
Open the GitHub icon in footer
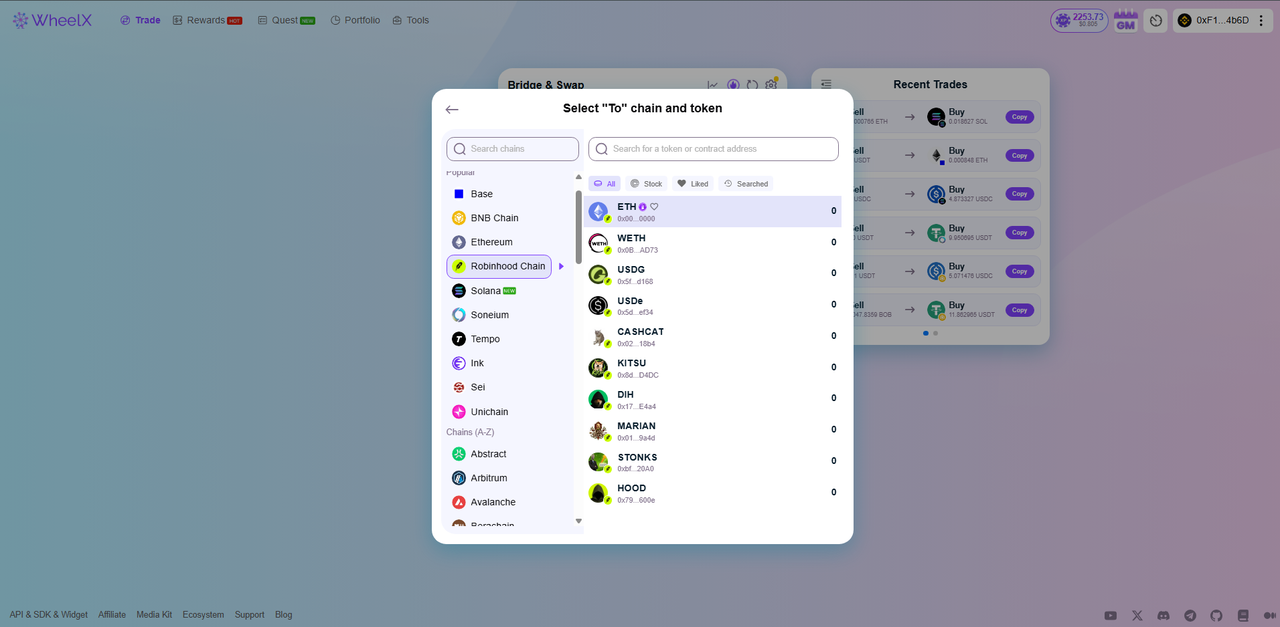[x=1217, y=615]
